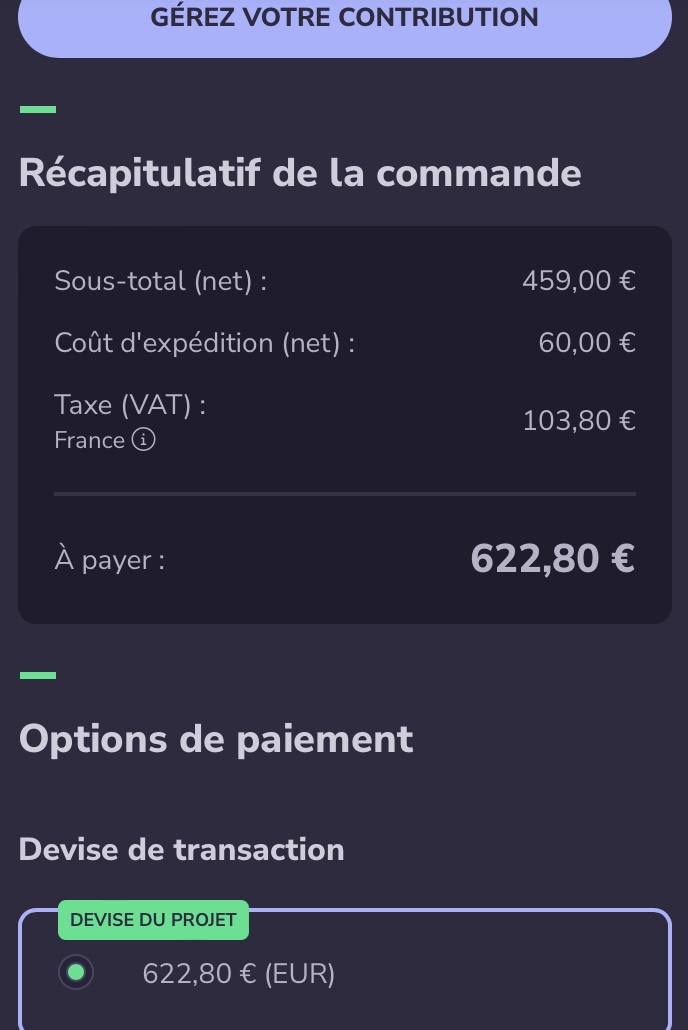Viewport: 688px width, 1030px height.
Task: Click the info icon next to France
Action: [144, 441]
